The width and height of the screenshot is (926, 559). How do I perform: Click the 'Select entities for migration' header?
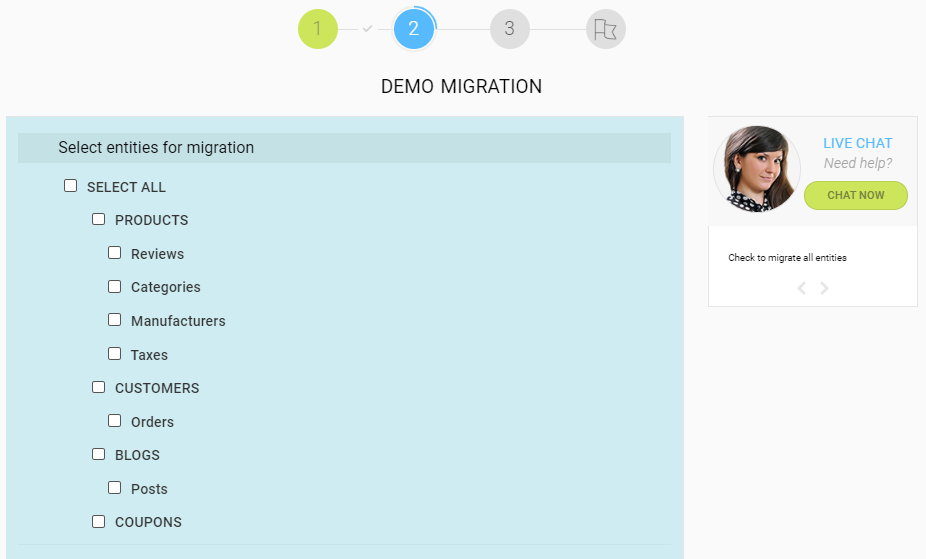pyautogui.click(x=344, y=148)
